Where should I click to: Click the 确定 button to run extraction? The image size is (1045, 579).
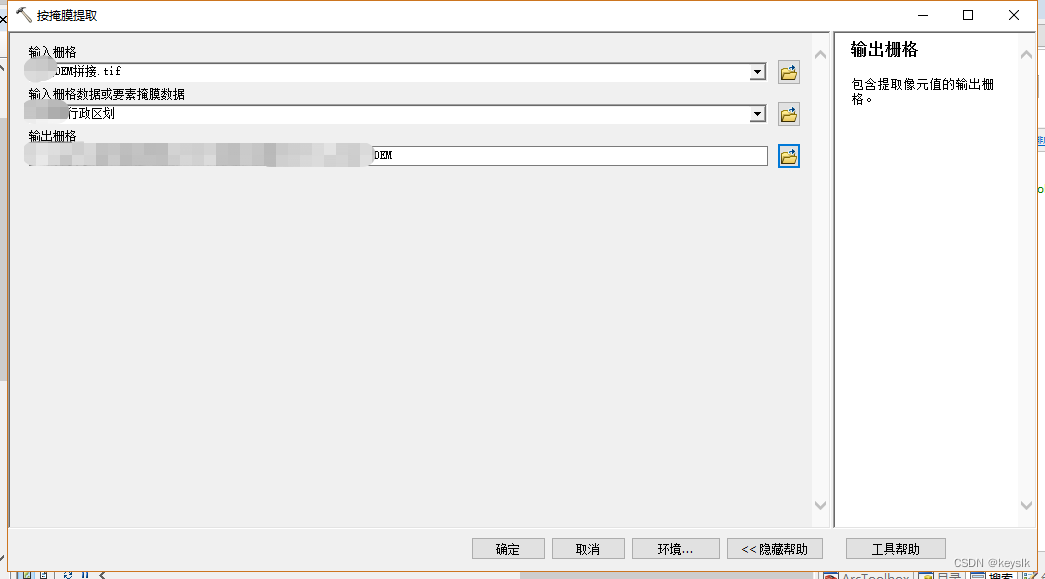pyautogui.click(x=508, y=548)
